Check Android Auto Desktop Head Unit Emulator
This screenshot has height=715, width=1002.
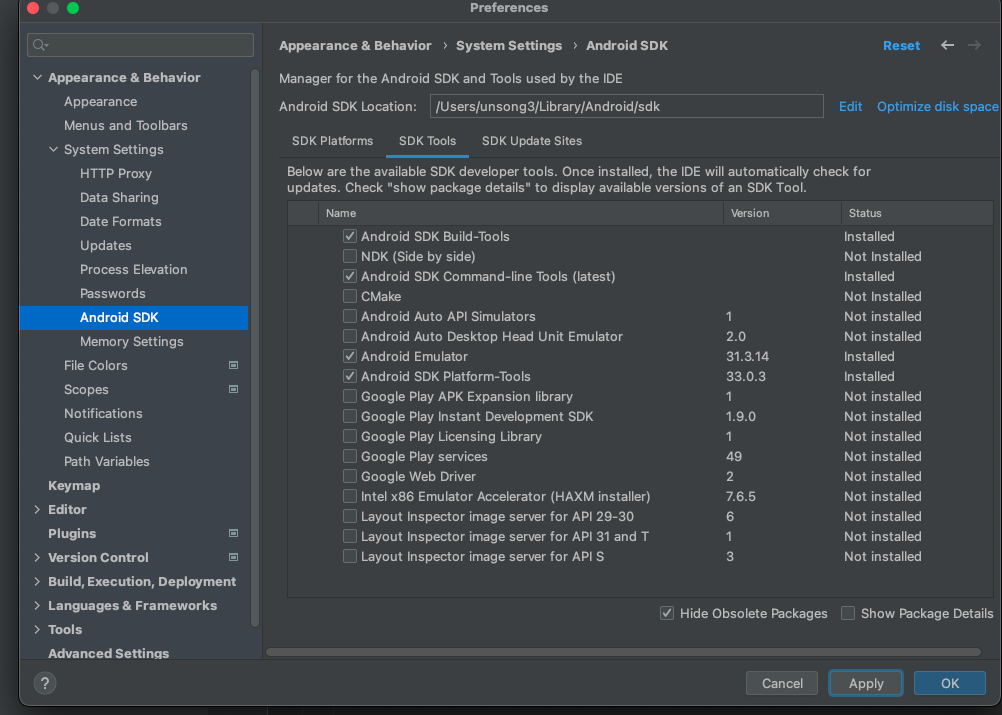pyautogui.click(x=350, y=336)
